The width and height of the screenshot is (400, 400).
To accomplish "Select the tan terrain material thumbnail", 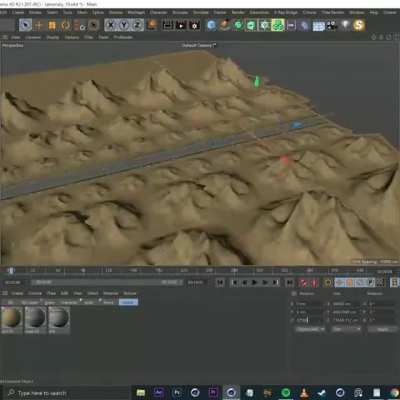I will pos(12,317).
